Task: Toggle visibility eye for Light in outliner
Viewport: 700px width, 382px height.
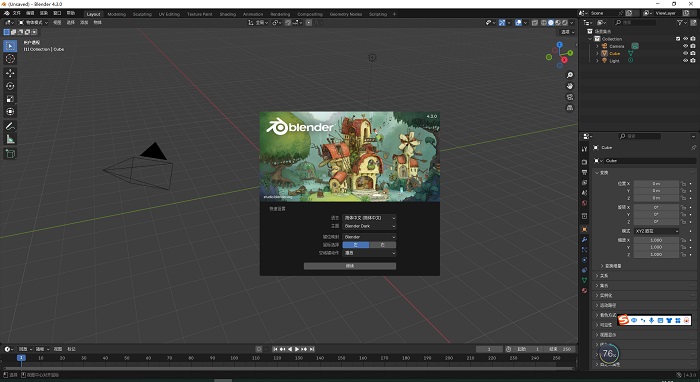Action: click(x=685, y=60)
